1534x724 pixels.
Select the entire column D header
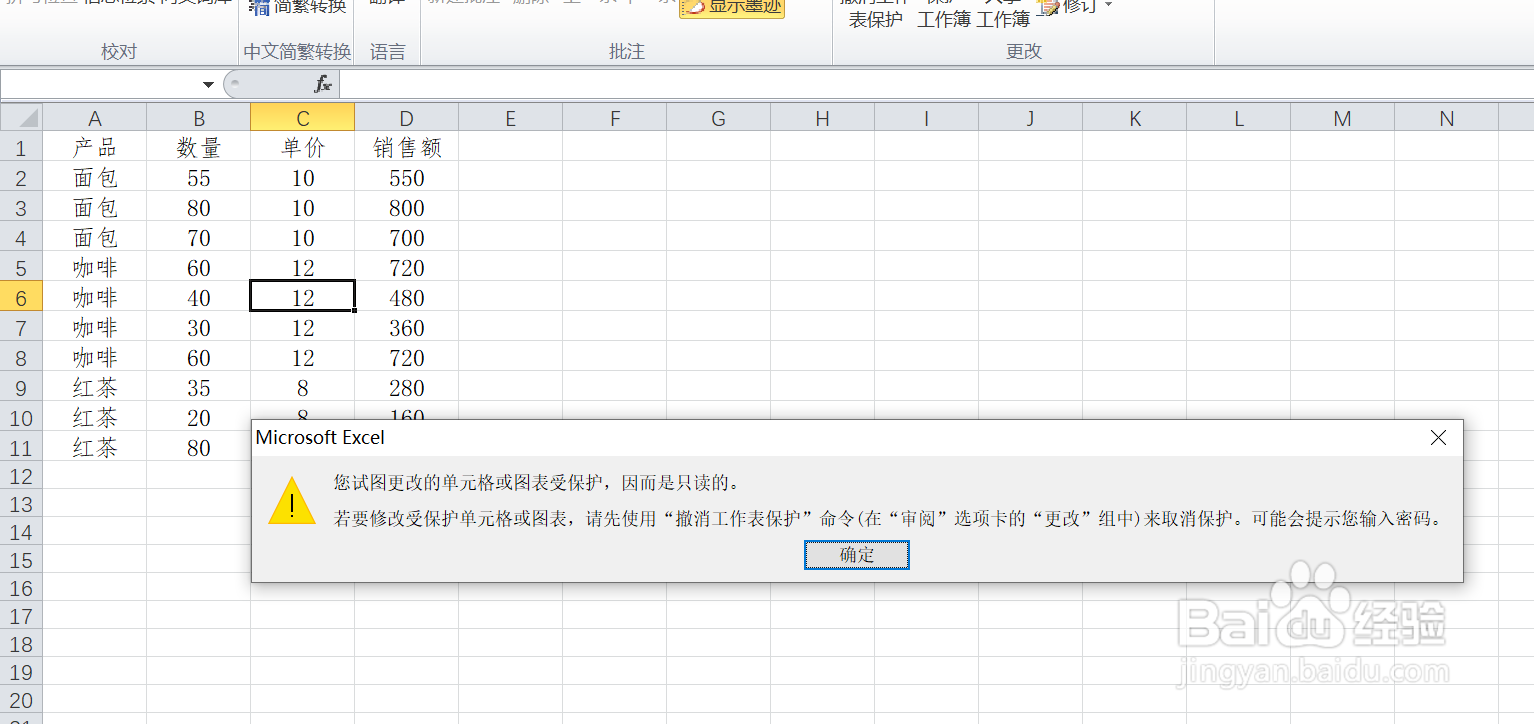click(406, 118)
